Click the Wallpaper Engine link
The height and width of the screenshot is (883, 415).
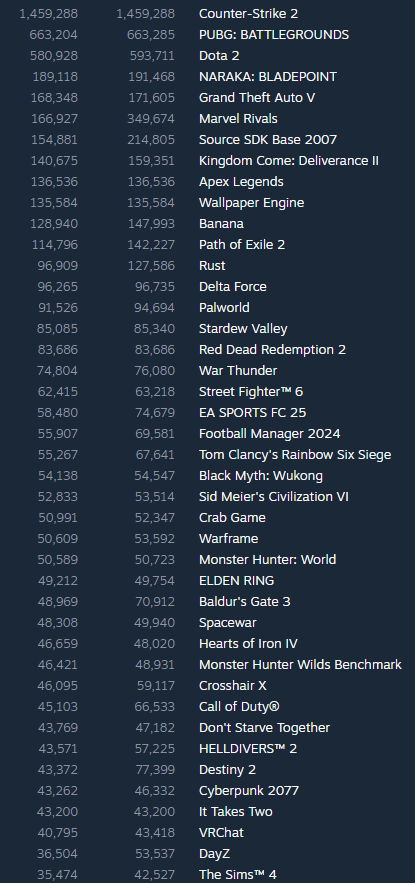(x=251, y=203)
